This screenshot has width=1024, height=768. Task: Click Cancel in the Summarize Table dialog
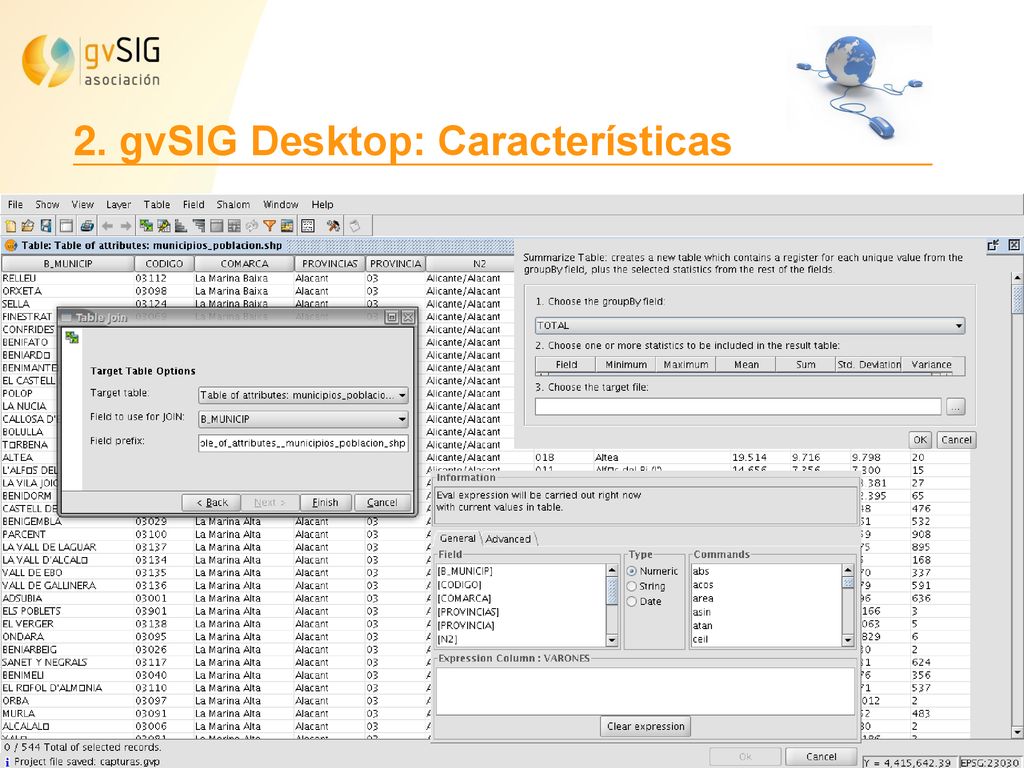[956, 440]
